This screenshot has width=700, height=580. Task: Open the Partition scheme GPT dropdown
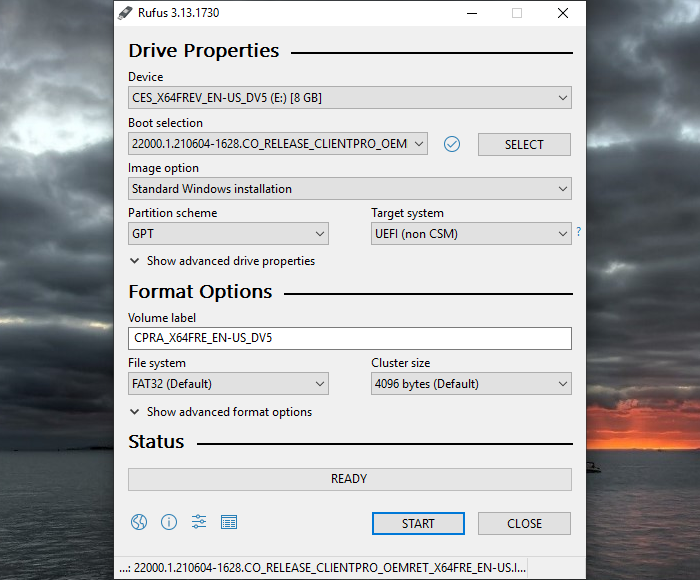pos(228,234)
